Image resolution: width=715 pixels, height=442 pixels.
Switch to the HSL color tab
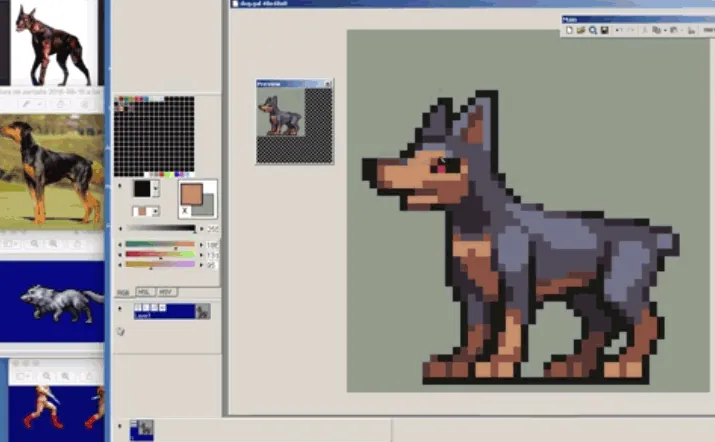[144, 292]
